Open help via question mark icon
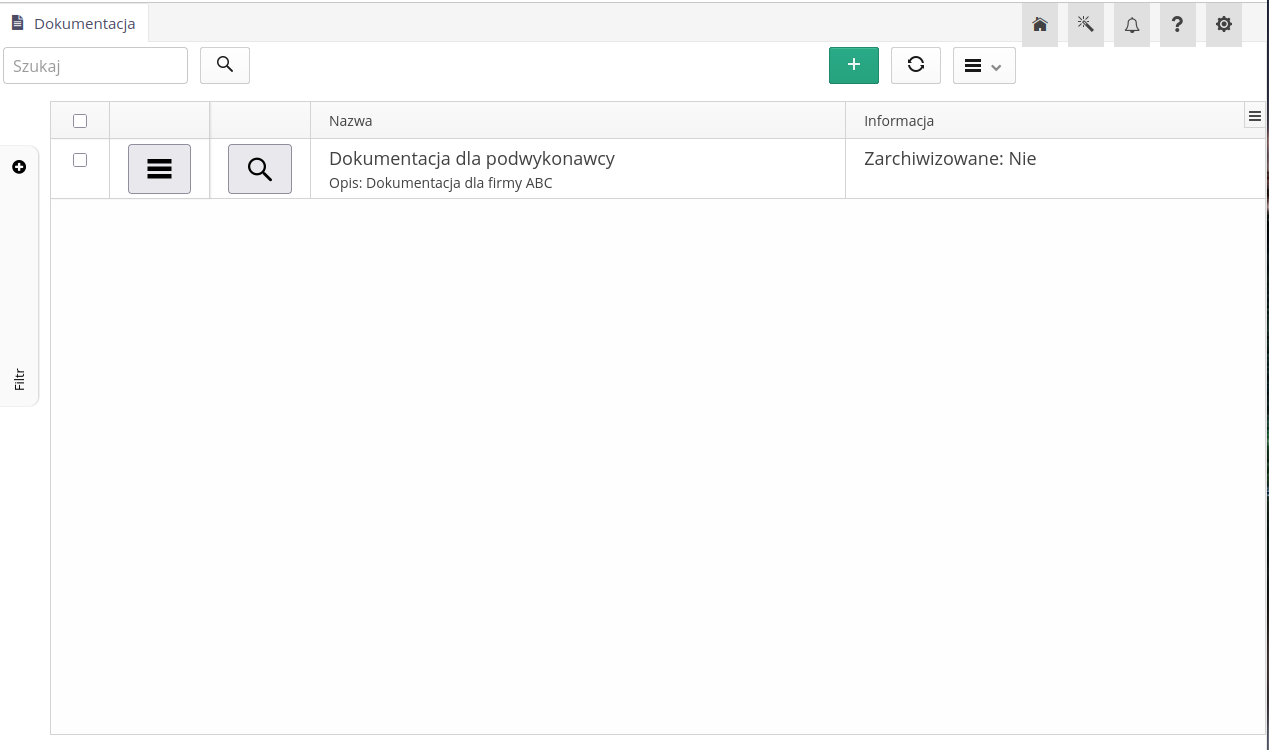The width and height of the screenshot is (1269, 750). 1177,25
